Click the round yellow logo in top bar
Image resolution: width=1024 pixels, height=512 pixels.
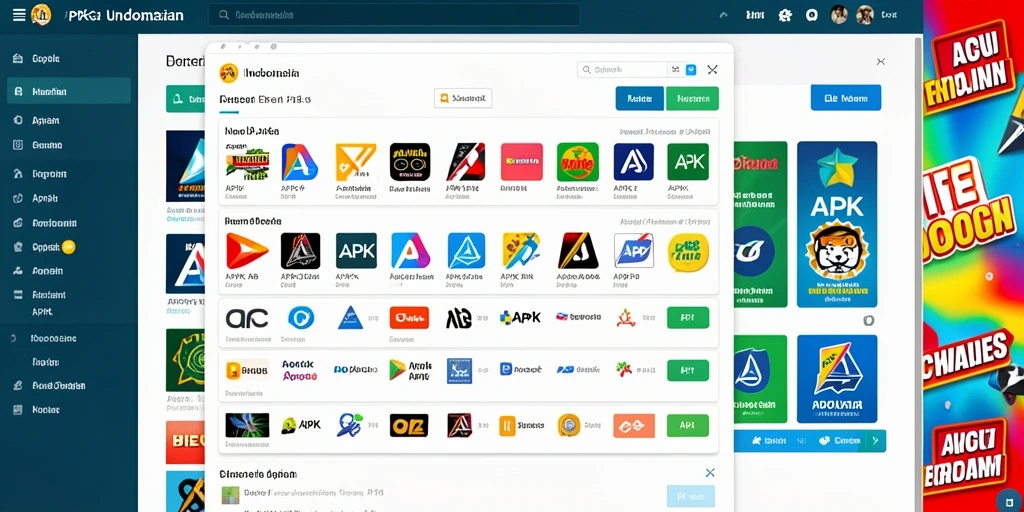pos(41,14)
